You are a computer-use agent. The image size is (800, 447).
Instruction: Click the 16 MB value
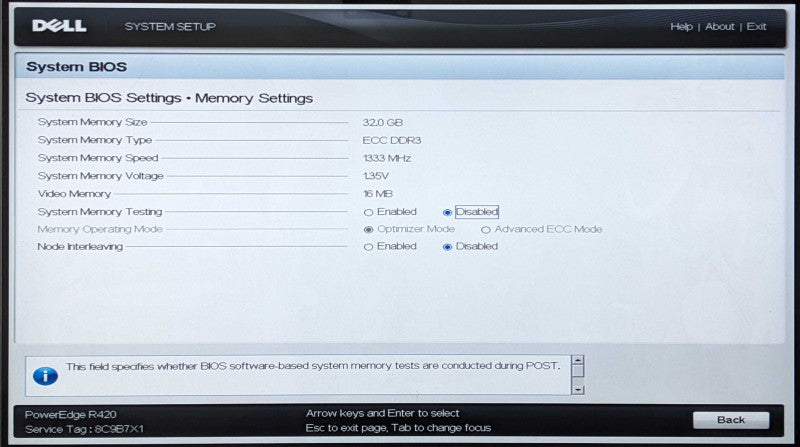click(378, 194)
